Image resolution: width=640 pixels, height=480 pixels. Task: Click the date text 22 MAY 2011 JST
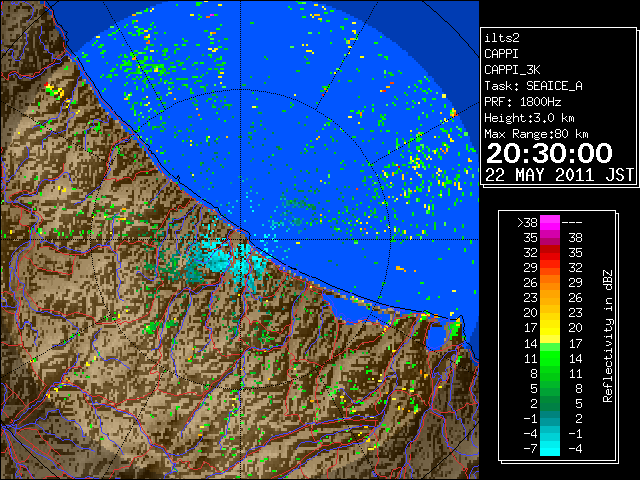559,175
